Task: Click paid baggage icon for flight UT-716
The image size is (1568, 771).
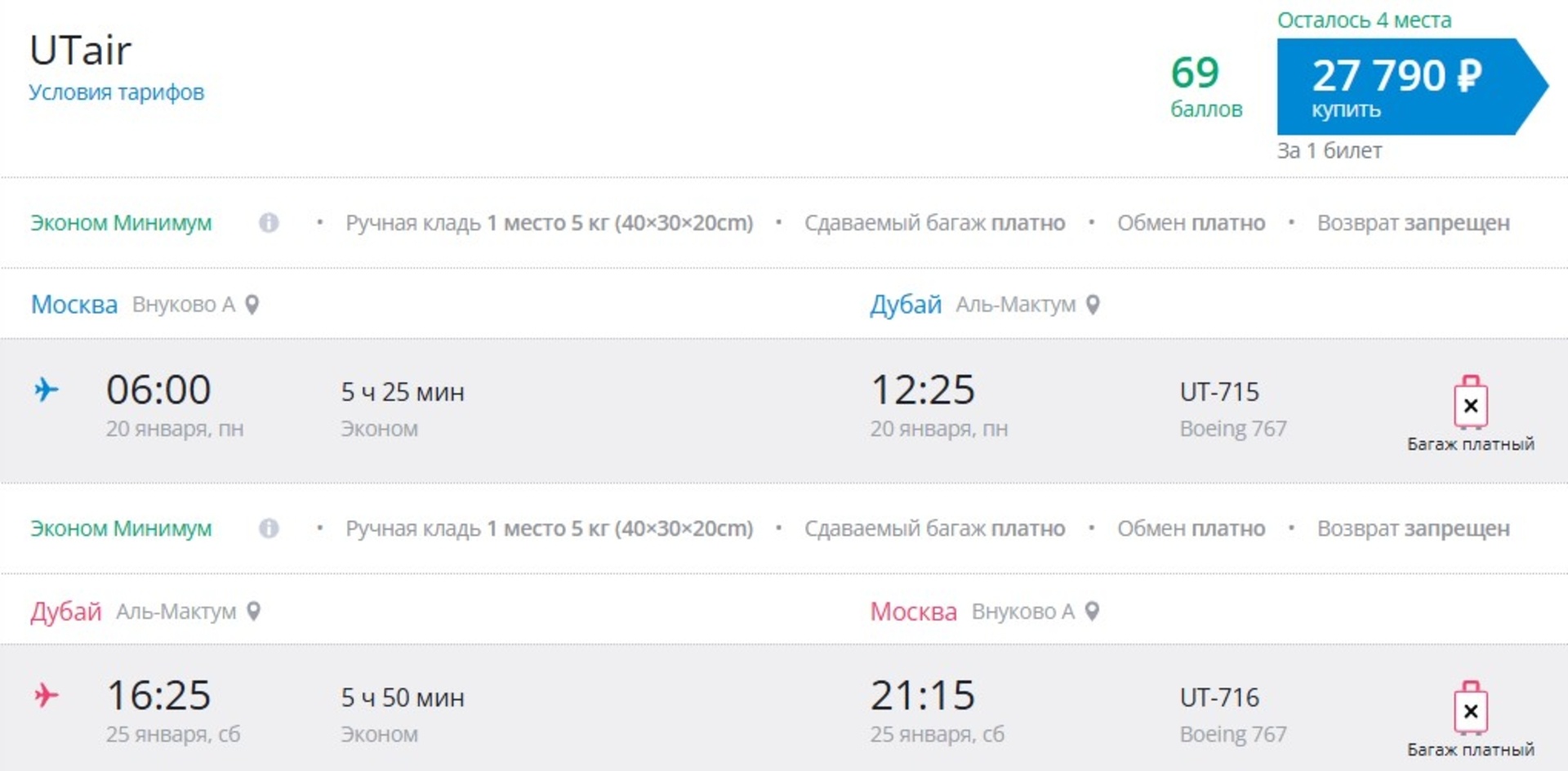Action: [x=1470, y=707]
